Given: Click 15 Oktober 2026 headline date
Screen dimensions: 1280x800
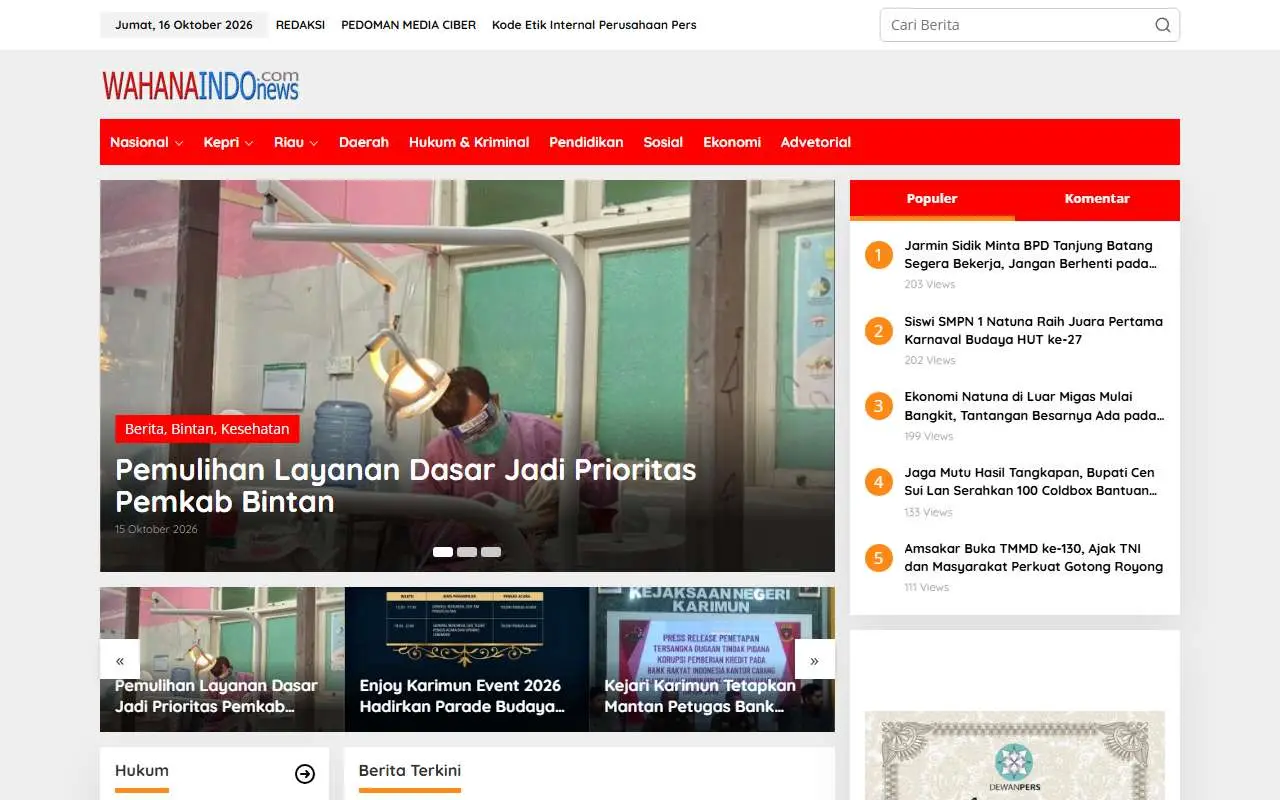Looking at the screenshot, I should [x=156, y=529].
